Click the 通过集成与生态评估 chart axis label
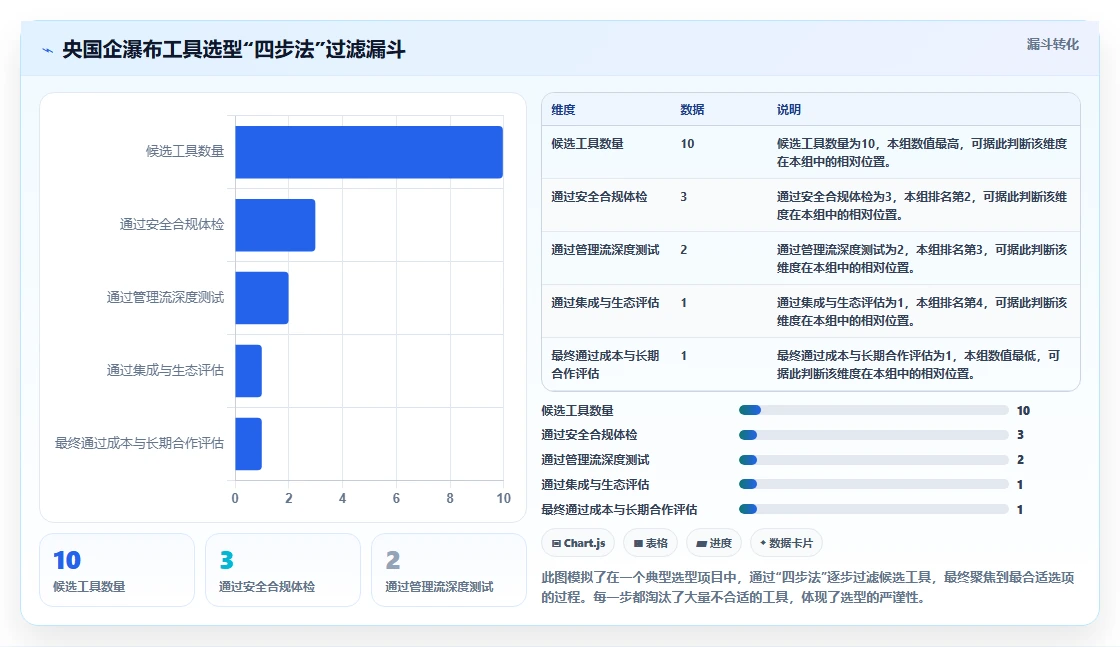This screenshot has height=647, width=1120. [165, 370]
